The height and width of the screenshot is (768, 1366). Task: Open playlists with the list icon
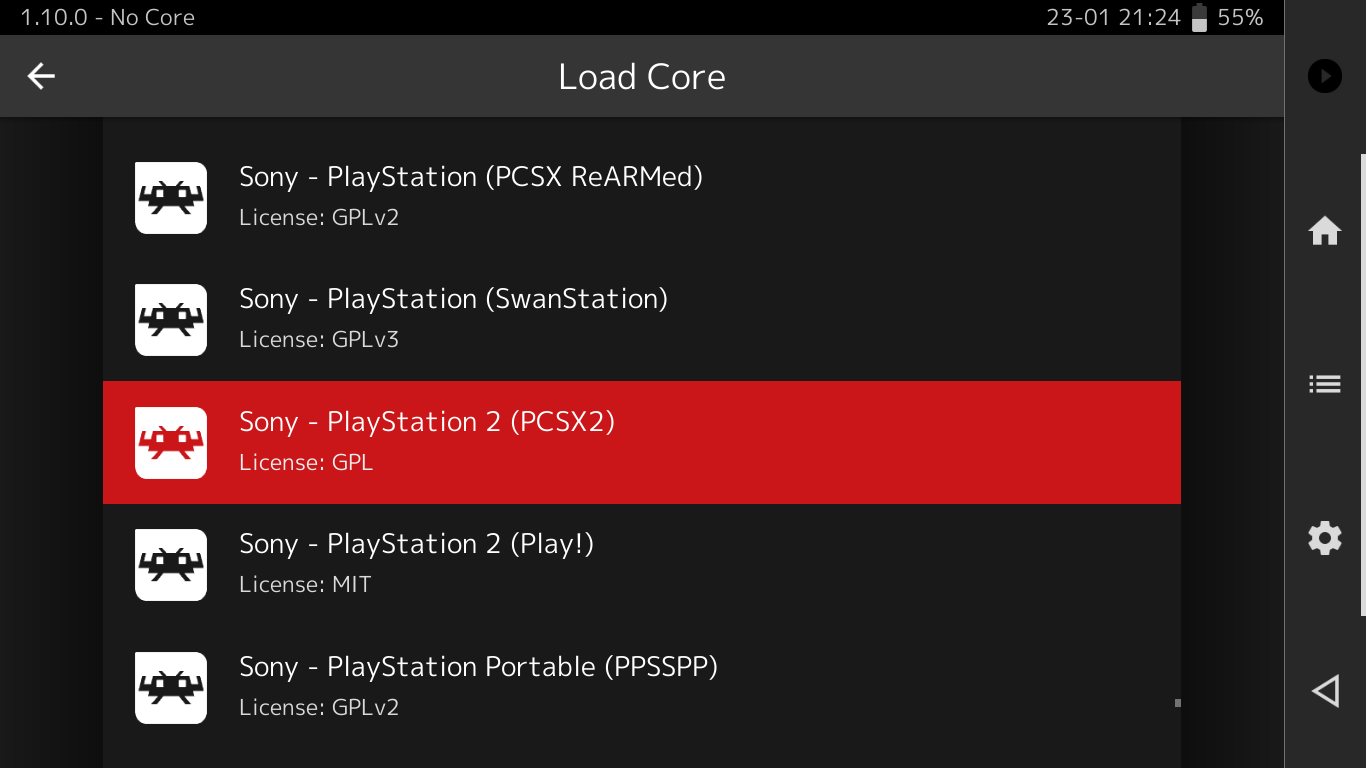pyautogui.click(x=1324, y=384)
